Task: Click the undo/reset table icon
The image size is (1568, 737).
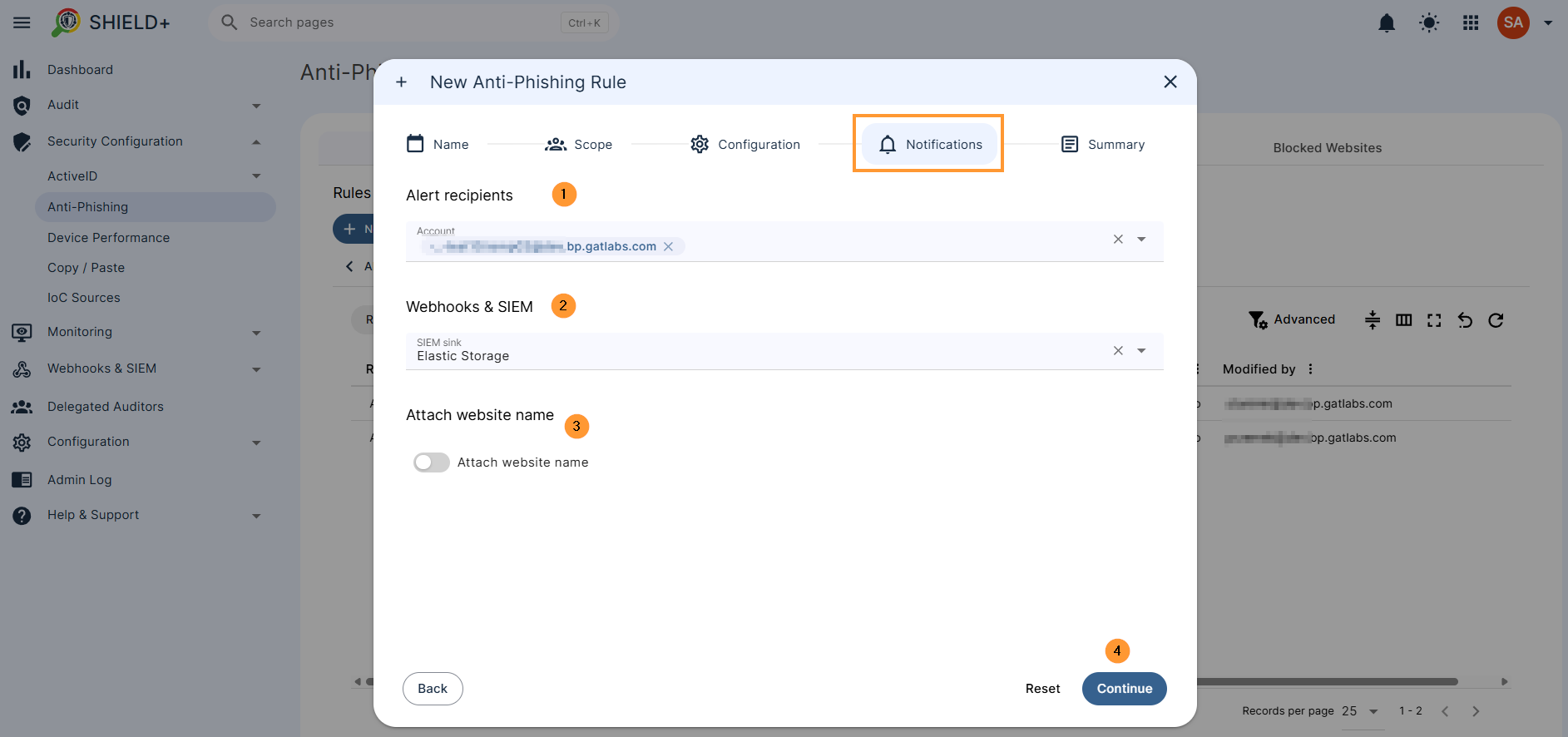Action: (x=1465, y=320)
